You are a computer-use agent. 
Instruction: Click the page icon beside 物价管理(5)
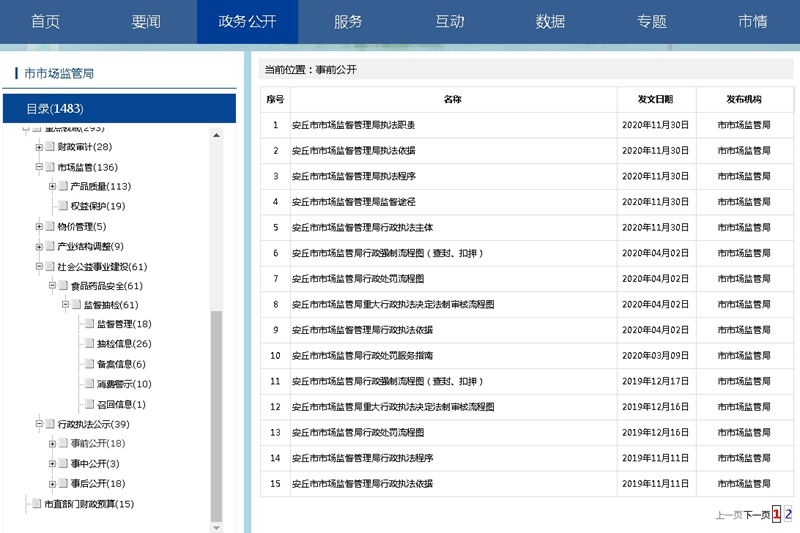pos(49,226)
